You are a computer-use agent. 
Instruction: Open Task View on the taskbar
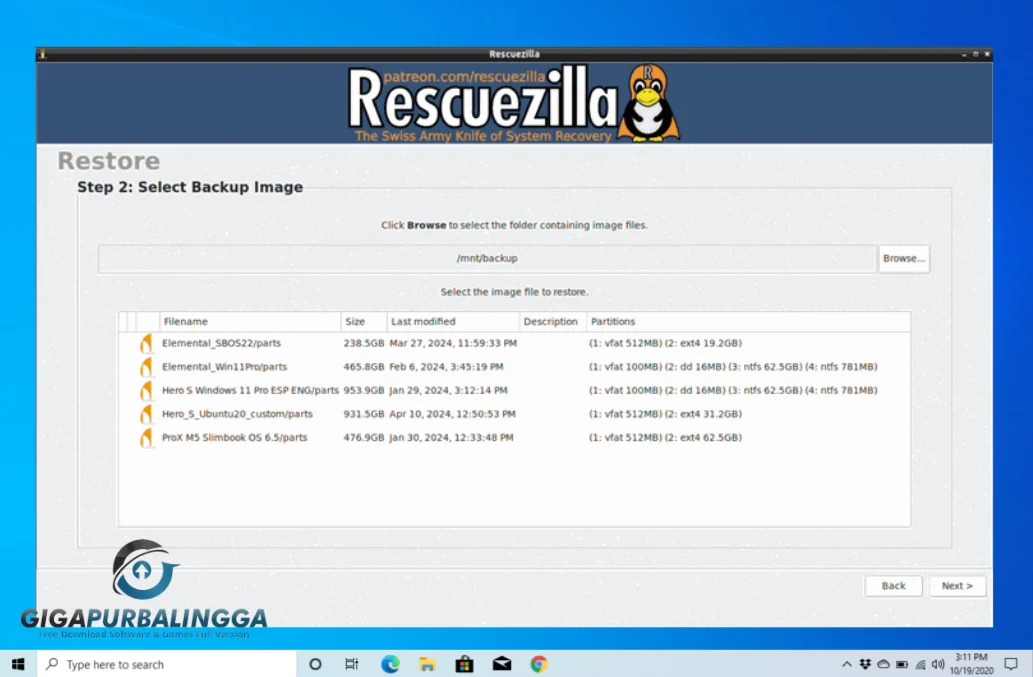352,664
